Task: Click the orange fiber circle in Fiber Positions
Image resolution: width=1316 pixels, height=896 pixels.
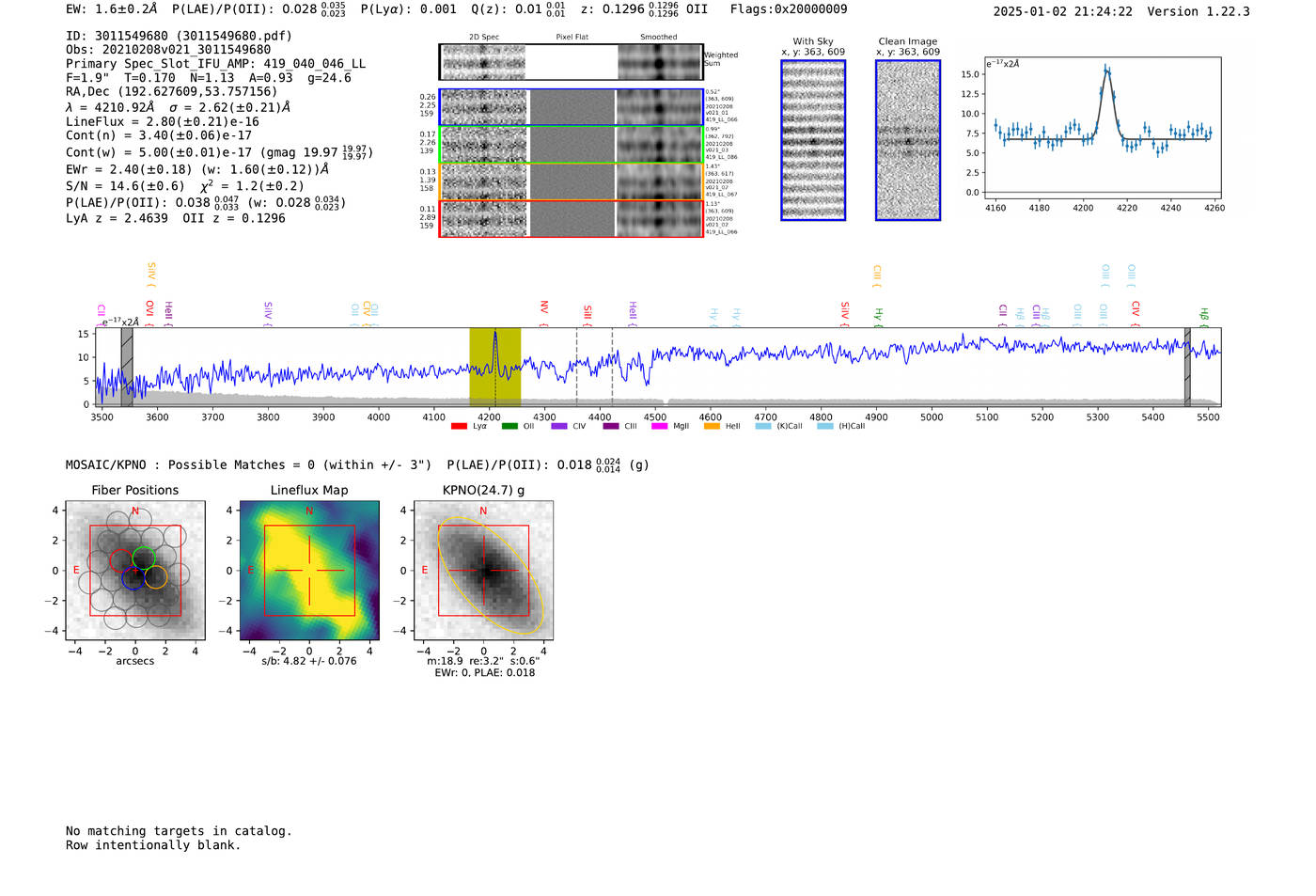Action: pyautogui.click(x=156, y=577)
